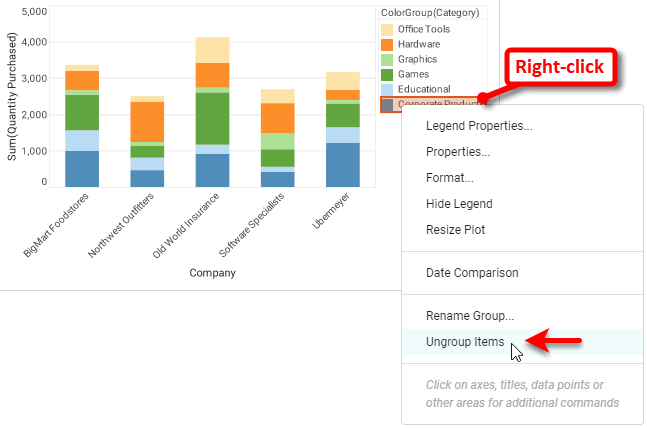Screen dimensions: 647x428
Task: Select the Format... menu entry
Action: pos(449,178)
